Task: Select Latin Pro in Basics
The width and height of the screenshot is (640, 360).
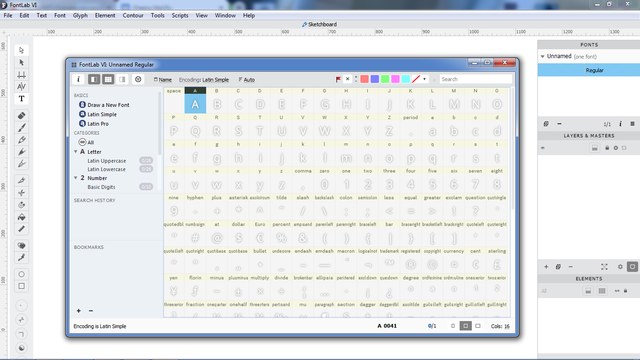Action: click(x=94, y=124)
